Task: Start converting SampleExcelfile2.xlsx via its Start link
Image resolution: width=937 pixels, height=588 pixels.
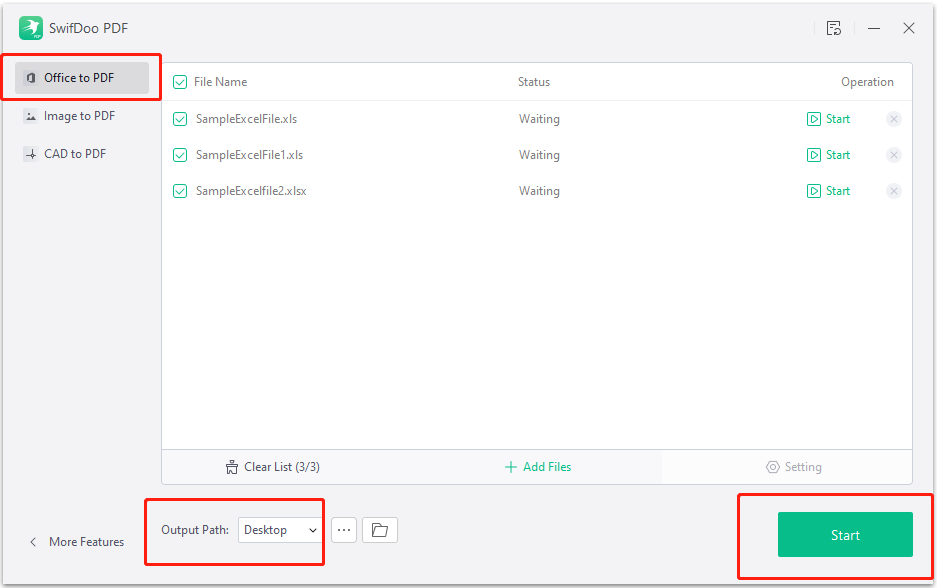Action: coord(828,190)
